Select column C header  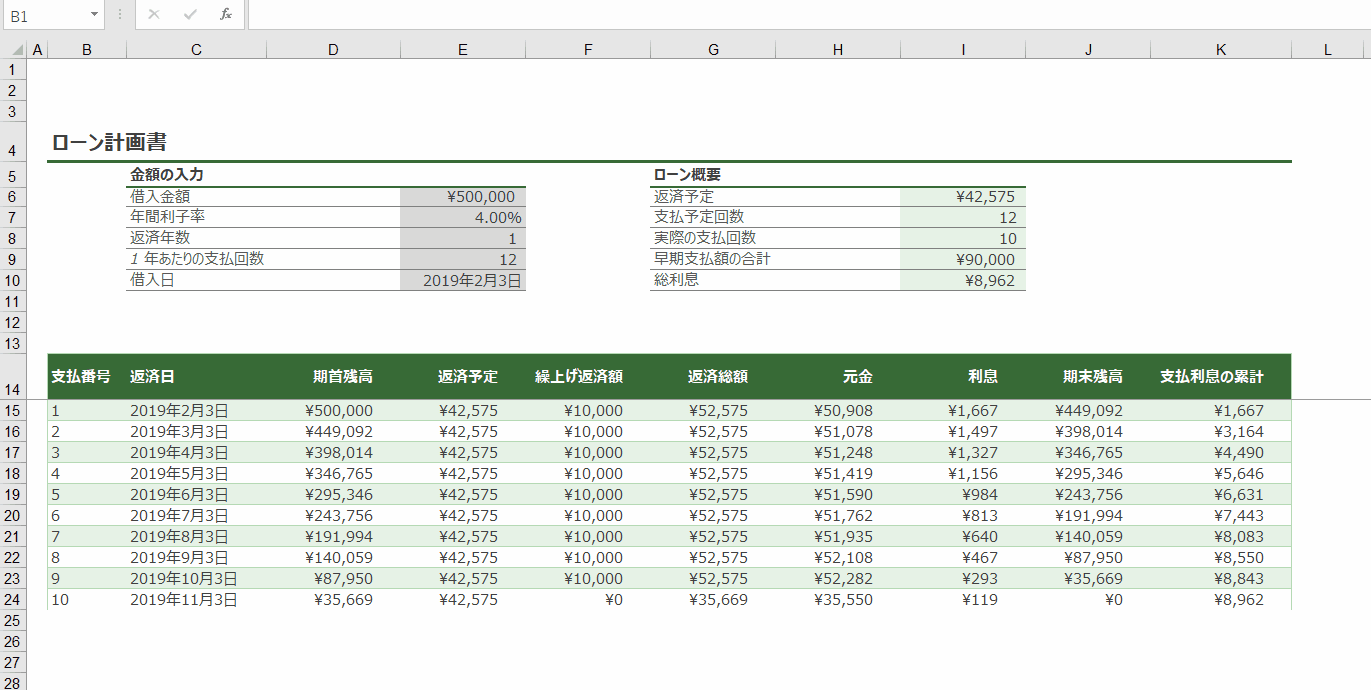point(196,50)
